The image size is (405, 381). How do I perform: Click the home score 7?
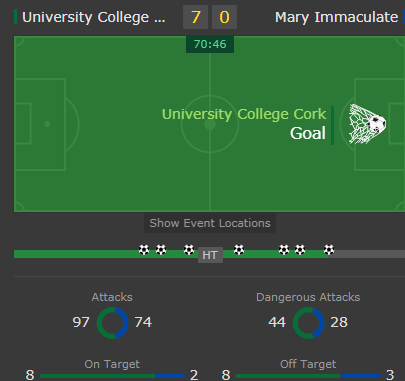(196, 17)
